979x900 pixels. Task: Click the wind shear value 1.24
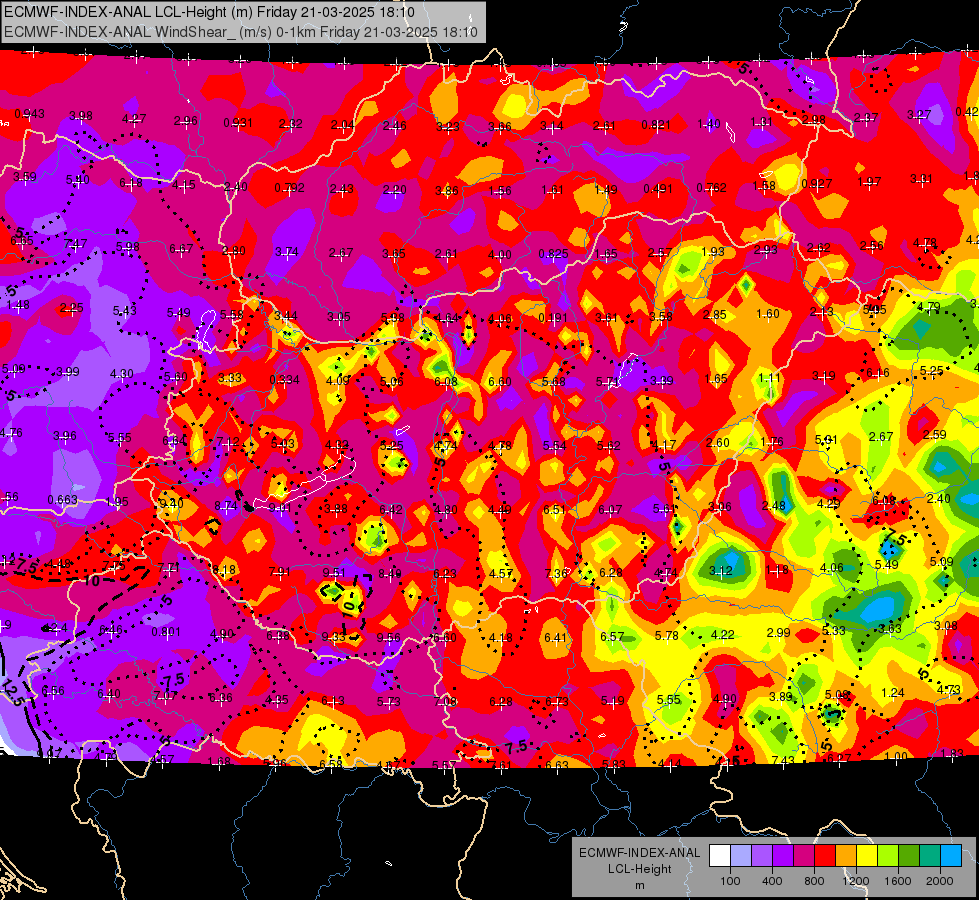(x=893, y=692)
